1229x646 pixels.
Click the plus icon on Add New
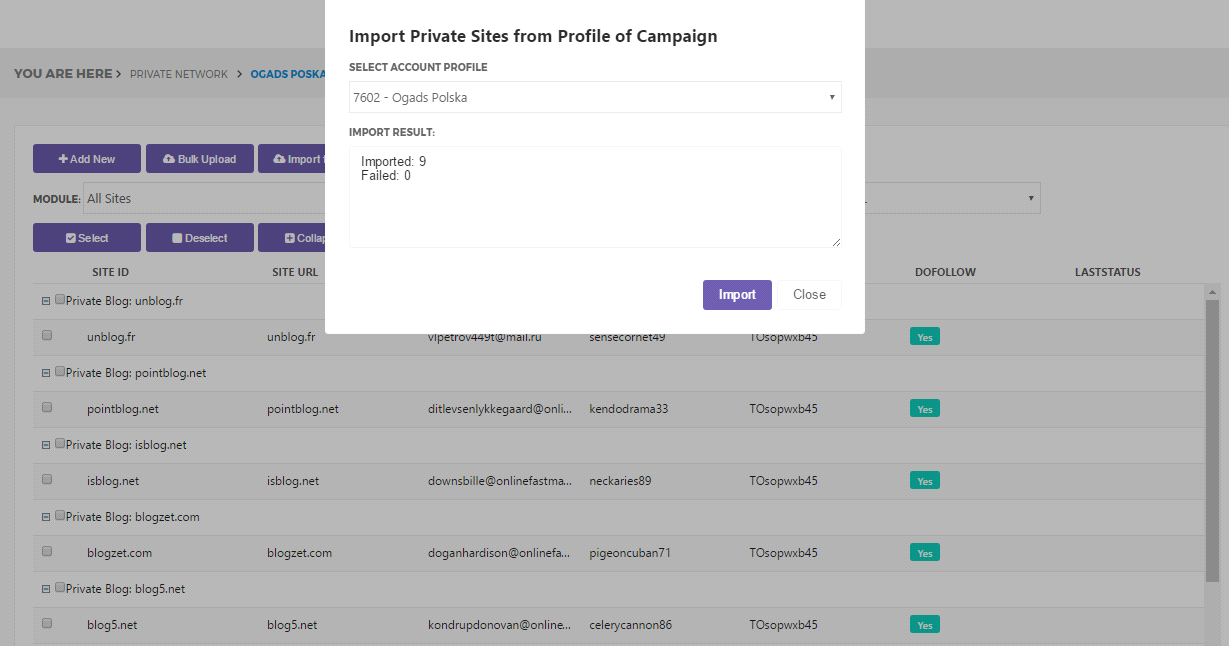pos(63,159)
